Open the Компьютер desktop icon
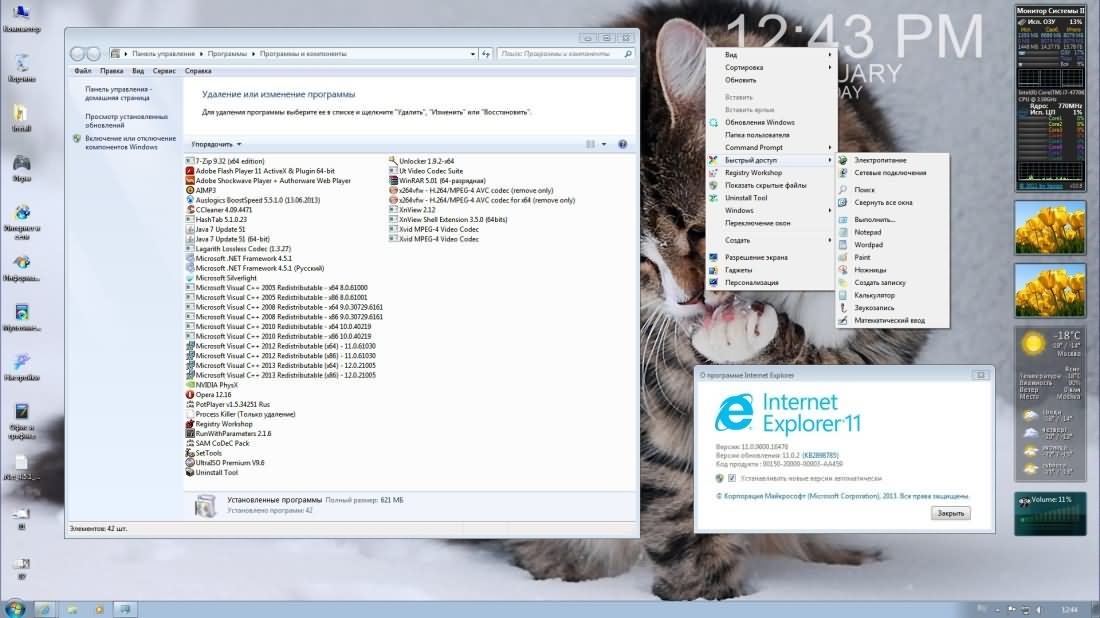The height and width of the screenshot is (618, 1100). [x=21, y=18]
